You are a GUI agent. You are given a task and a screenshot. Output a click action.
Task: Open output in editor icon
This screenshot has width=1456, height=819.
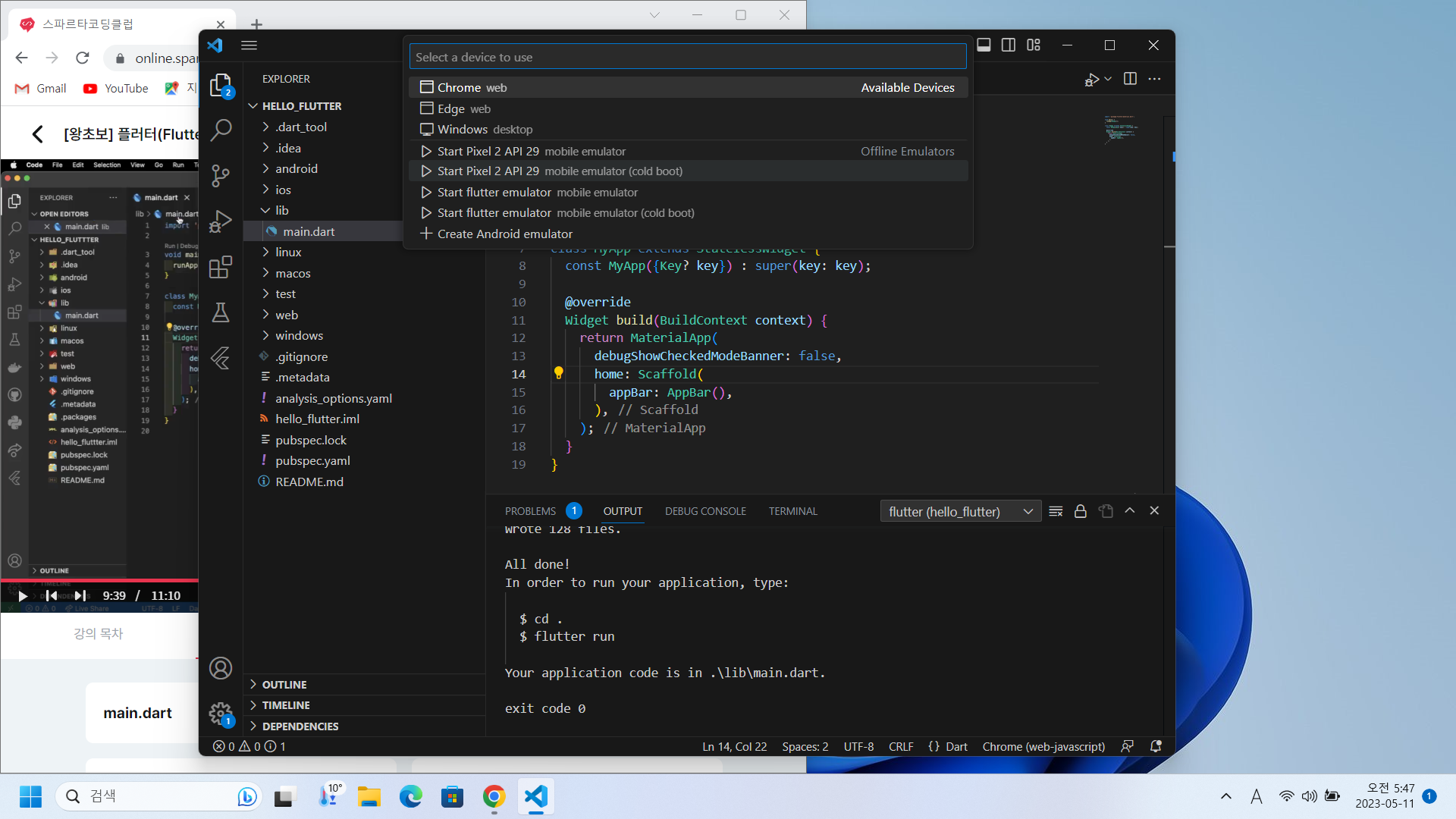click(1106, 512)
